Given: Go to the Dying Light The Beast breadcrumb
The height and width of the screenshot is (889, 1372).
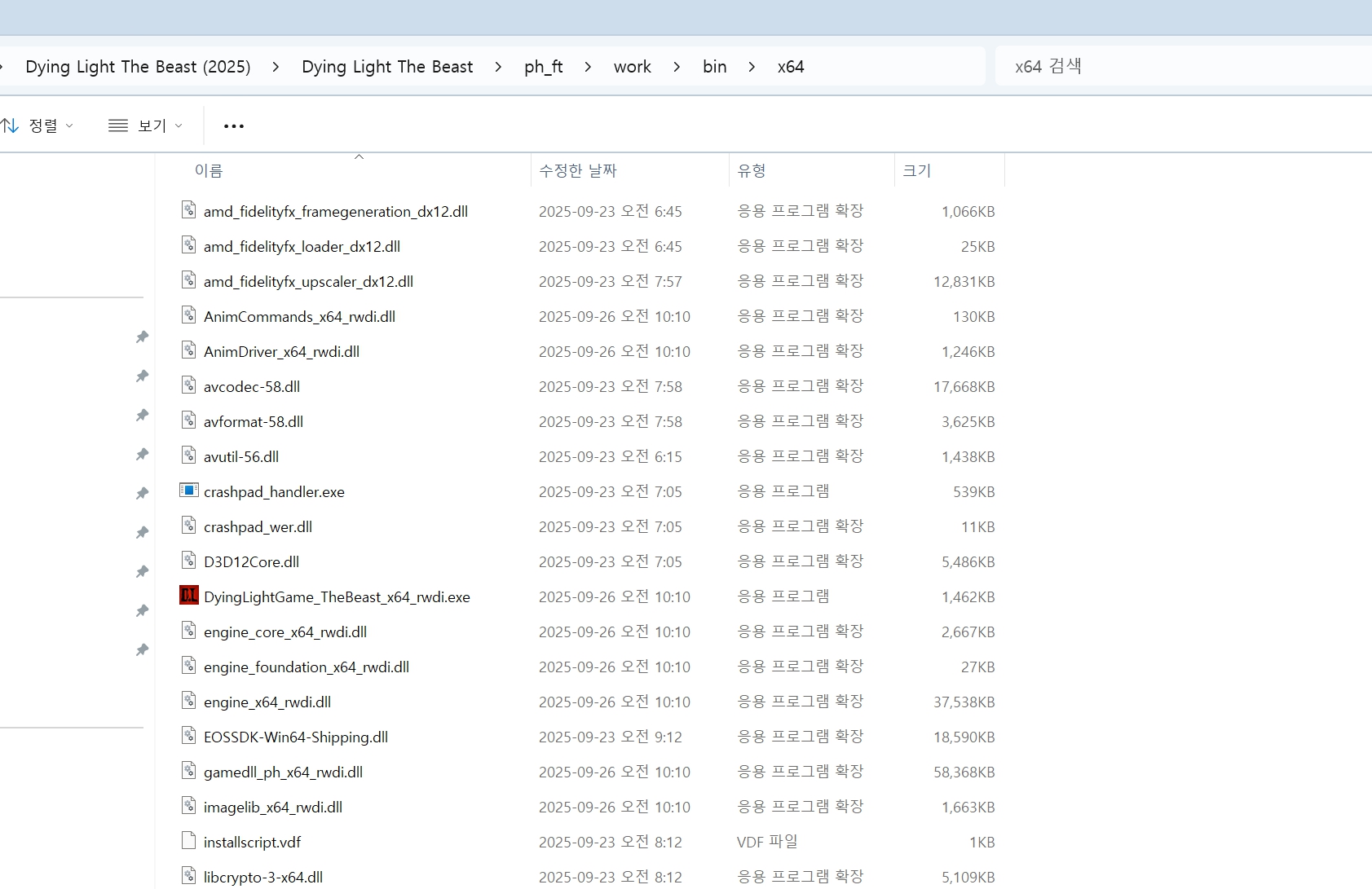Looking at the screenshot, I should point(387,67).
